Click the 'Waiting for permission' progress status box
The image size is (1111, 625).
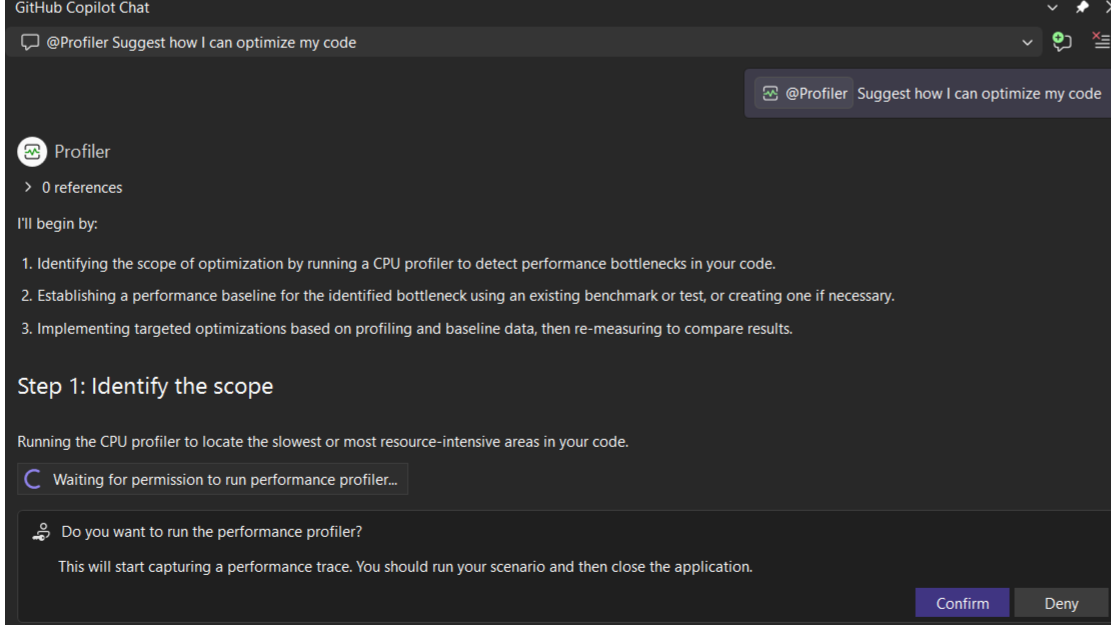tap(213, 479)
